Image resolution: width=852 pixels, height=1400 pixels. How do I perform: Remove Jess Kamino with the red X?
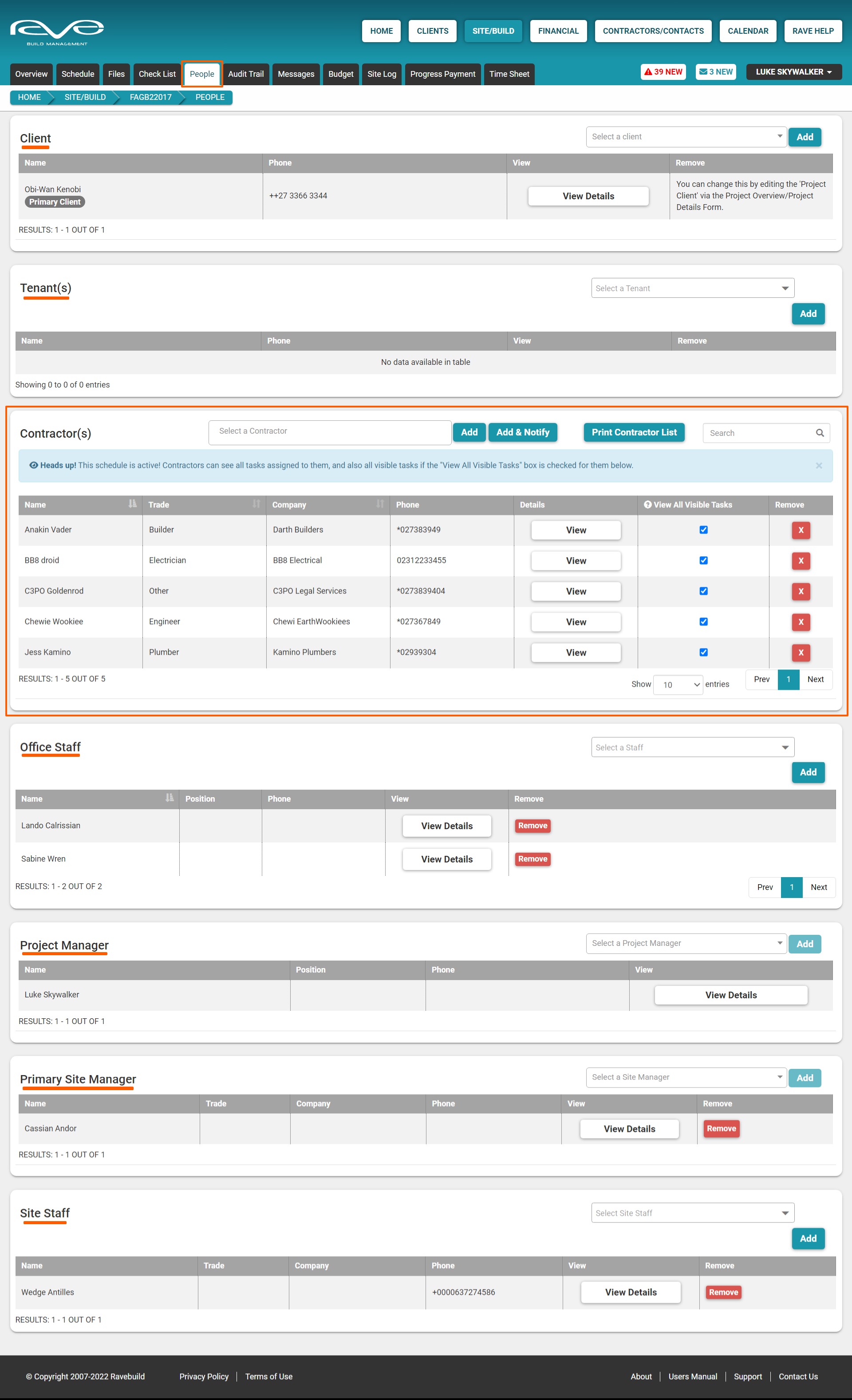point(801,652)
